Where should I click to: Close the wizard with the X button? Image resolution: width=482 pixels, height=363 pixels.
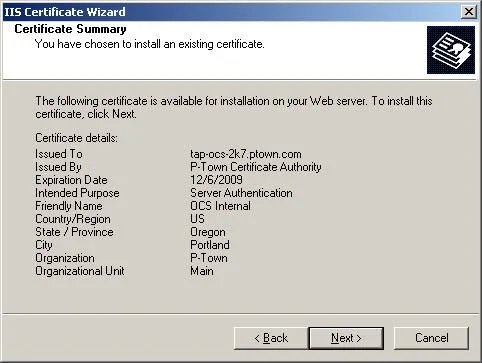(x=468, y=12)
